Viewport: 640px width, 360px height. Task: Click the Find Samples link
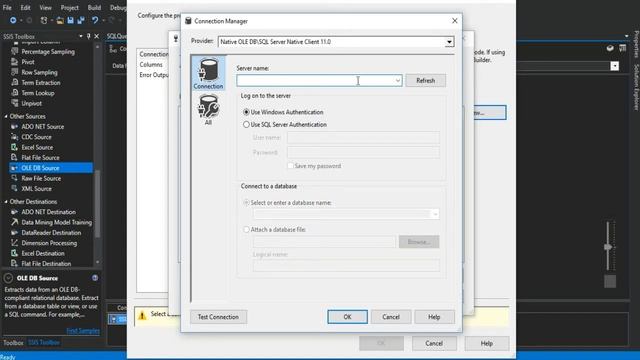(83, 331)
